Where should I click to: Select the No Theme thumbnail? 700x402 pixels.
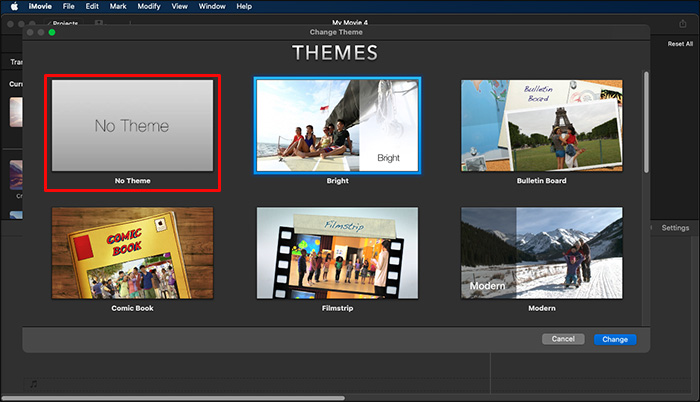pos(132,126)
